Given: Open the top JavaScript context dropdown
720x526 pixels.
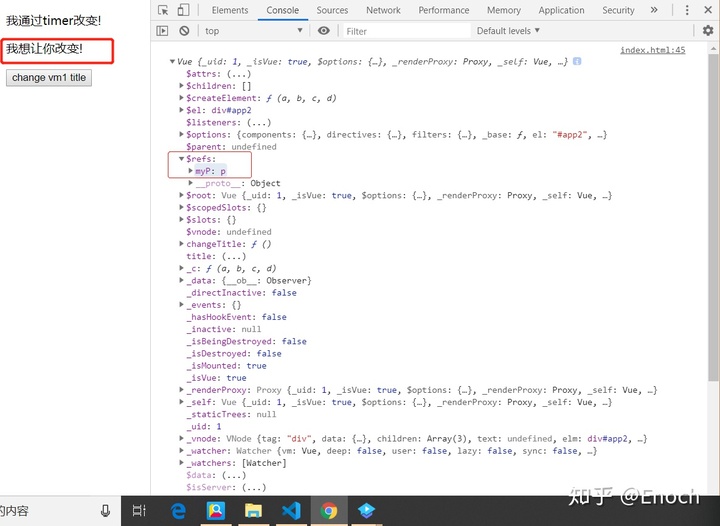Looking at the screenshot, I should 253,31.
